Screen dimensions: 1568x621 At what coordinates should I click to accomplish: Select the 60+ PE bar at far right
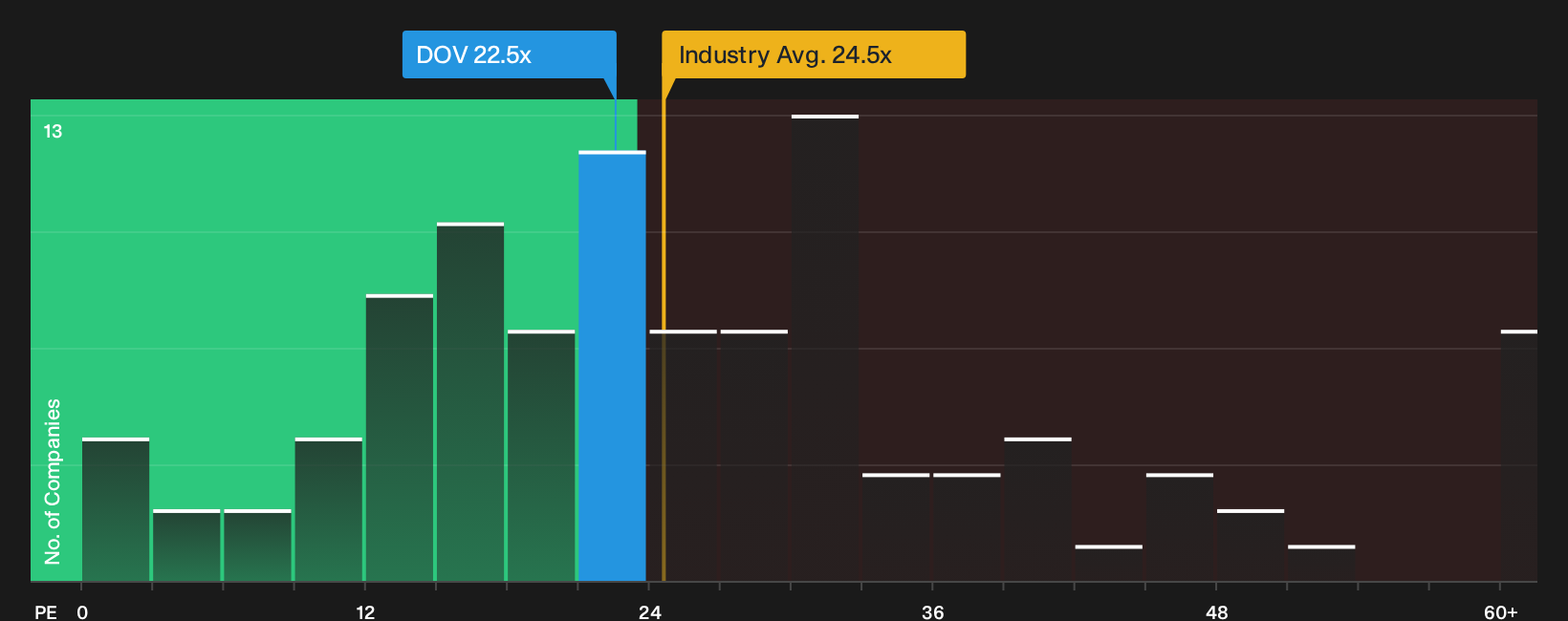click(x=1519, y=456)
